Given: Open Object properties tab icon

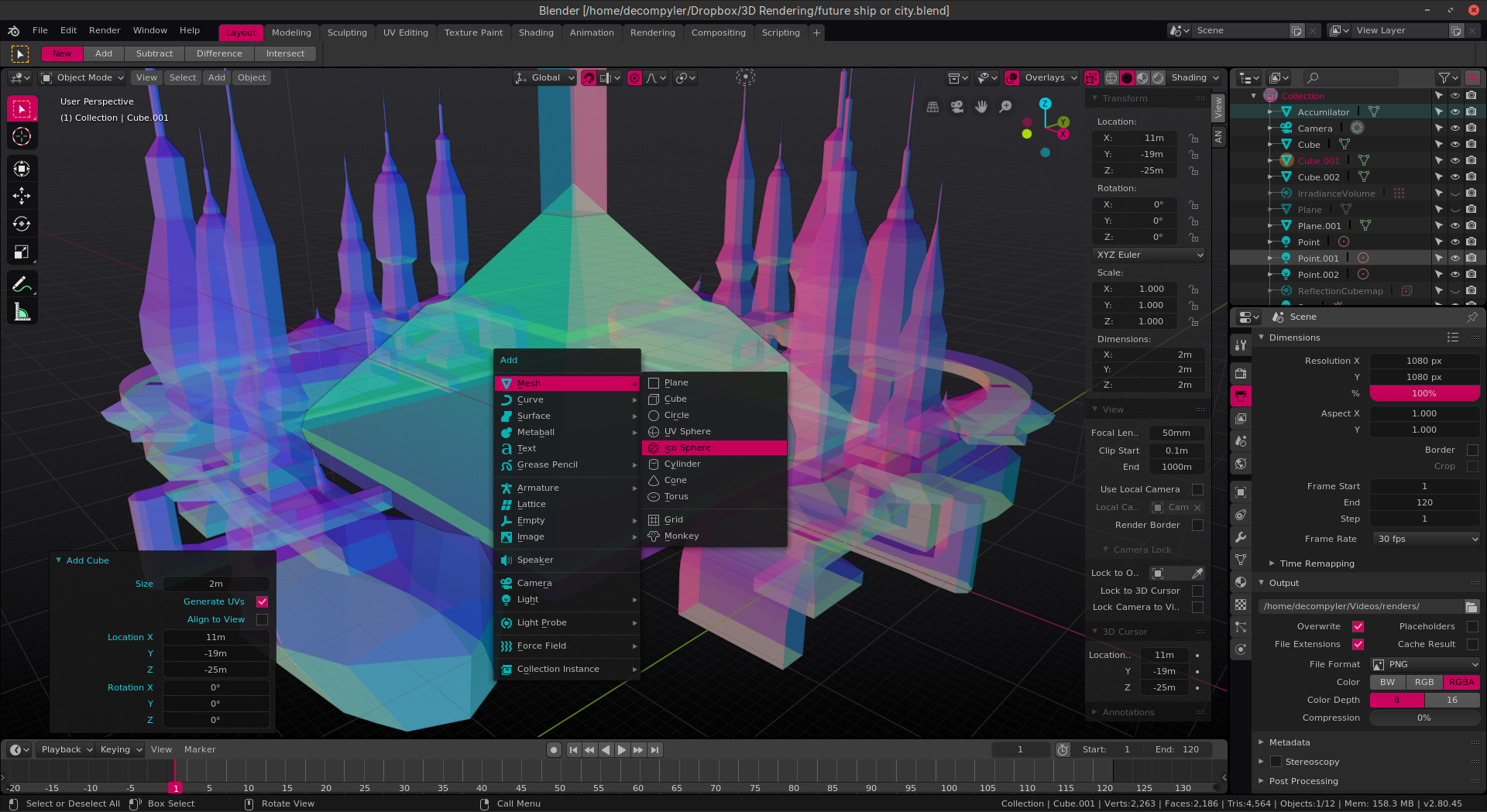Looking at the screenshot, I should (1241, 492).
